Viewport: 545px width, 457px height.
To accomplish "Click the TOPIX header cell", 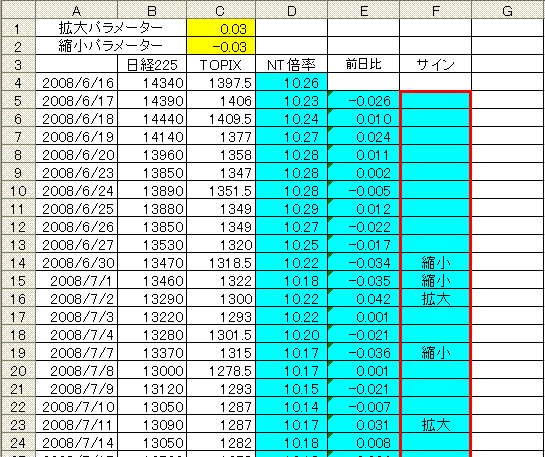I will tap(221, 64).
